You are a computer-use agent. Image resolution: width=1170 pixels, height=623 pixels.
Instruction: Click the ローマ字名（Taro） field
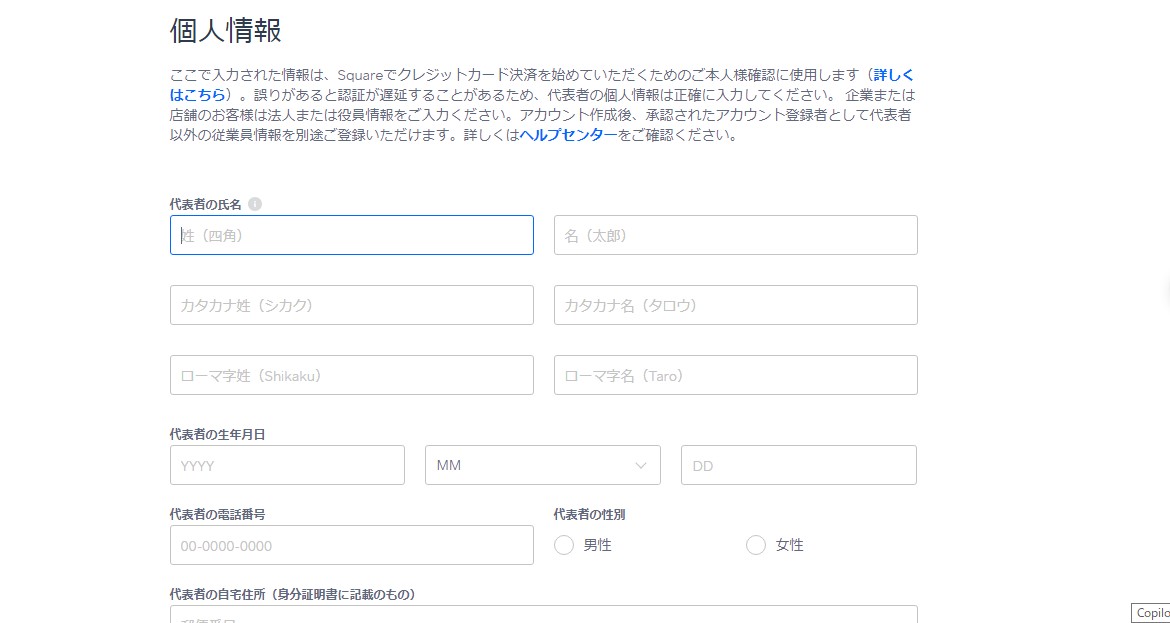point(735,375)
